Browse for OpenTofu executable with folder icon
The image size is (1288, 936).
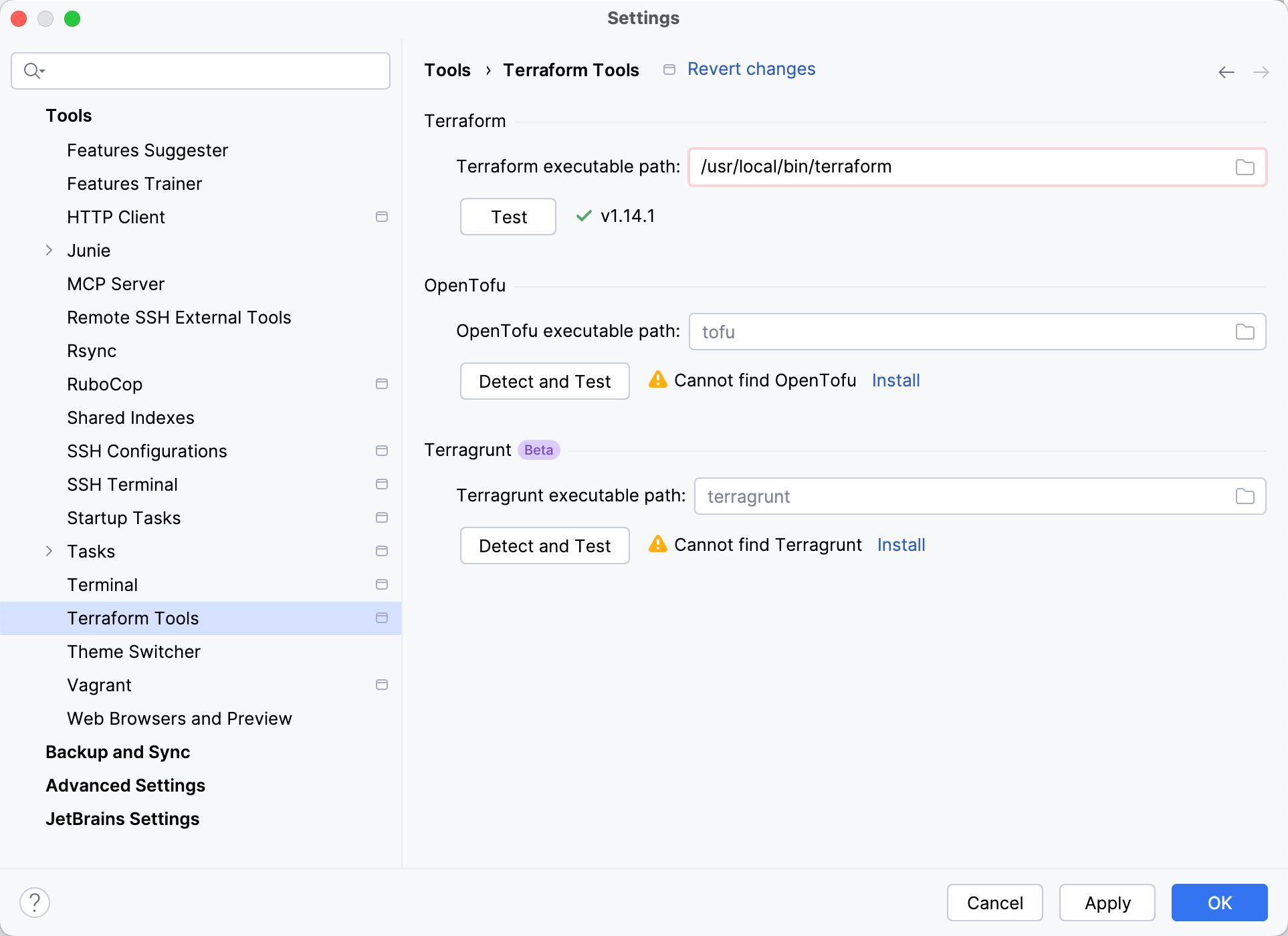click(x=1245, y=331)
